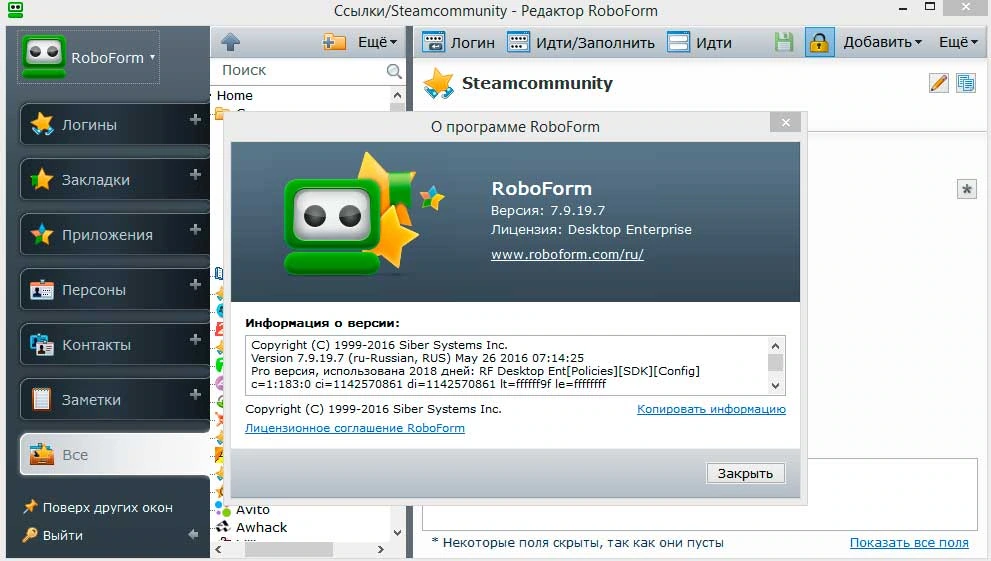Open Лицензионное соглашение RoboForm link
This screenshot has height=561, width=991.
355,428
